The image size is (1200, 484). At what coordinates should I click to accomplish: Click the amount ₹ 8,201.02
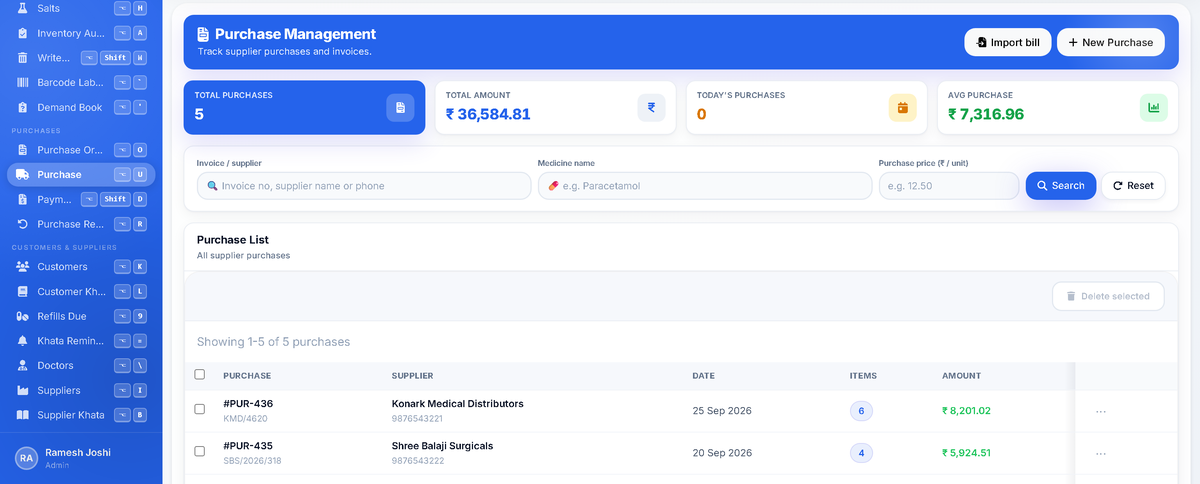[x=967, y=411]
